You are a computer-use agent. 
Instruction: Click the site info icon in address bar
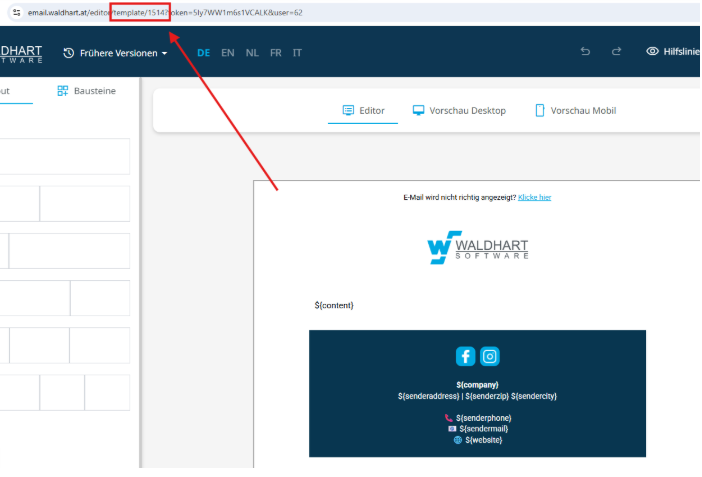click(15, 12)
